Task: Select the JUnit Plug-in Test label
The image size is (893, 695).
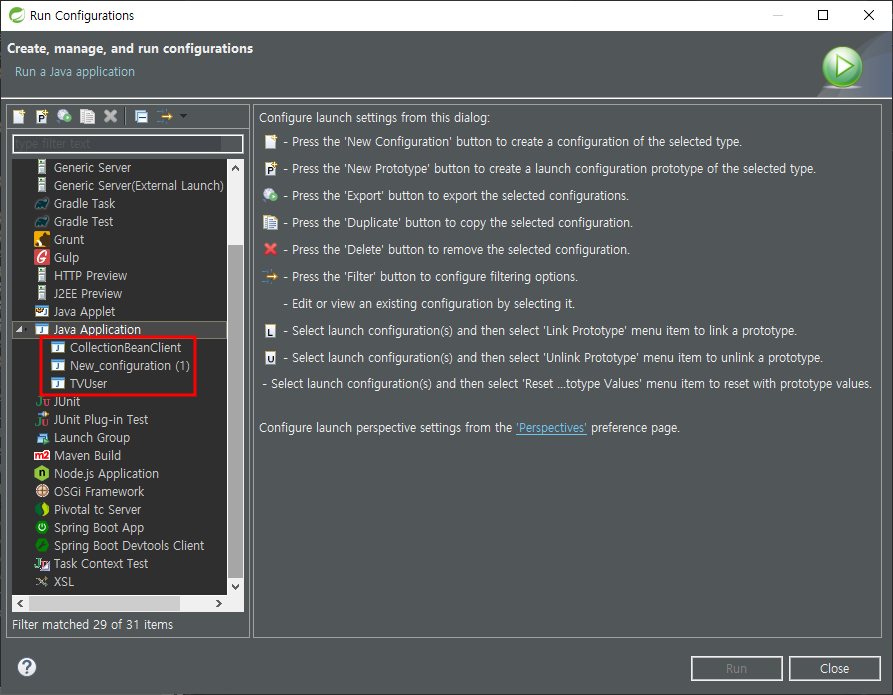Action: [x=101, y=420]
